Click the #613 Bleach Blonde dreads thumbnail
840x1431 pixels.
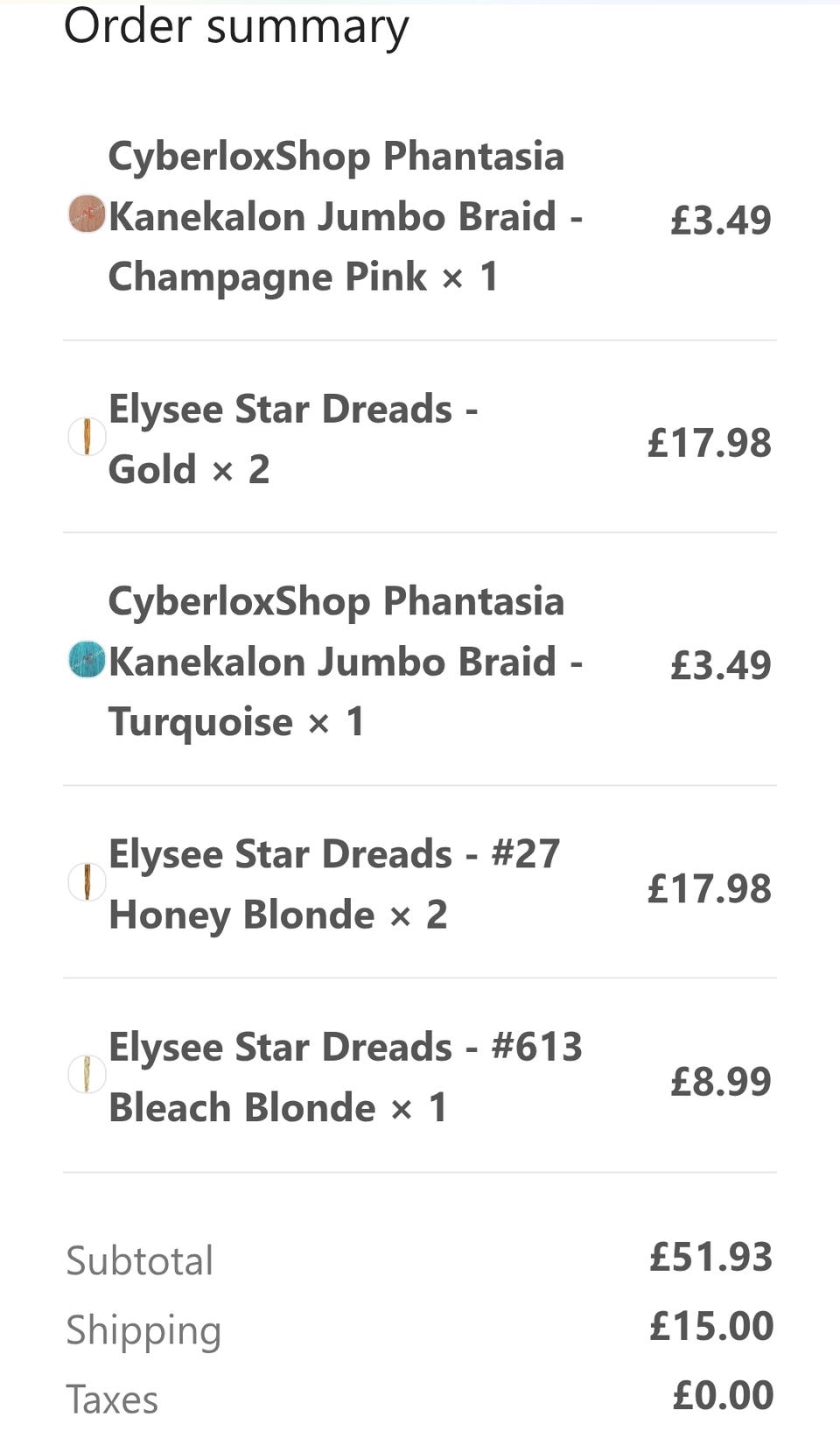(x=87, y=1075)
